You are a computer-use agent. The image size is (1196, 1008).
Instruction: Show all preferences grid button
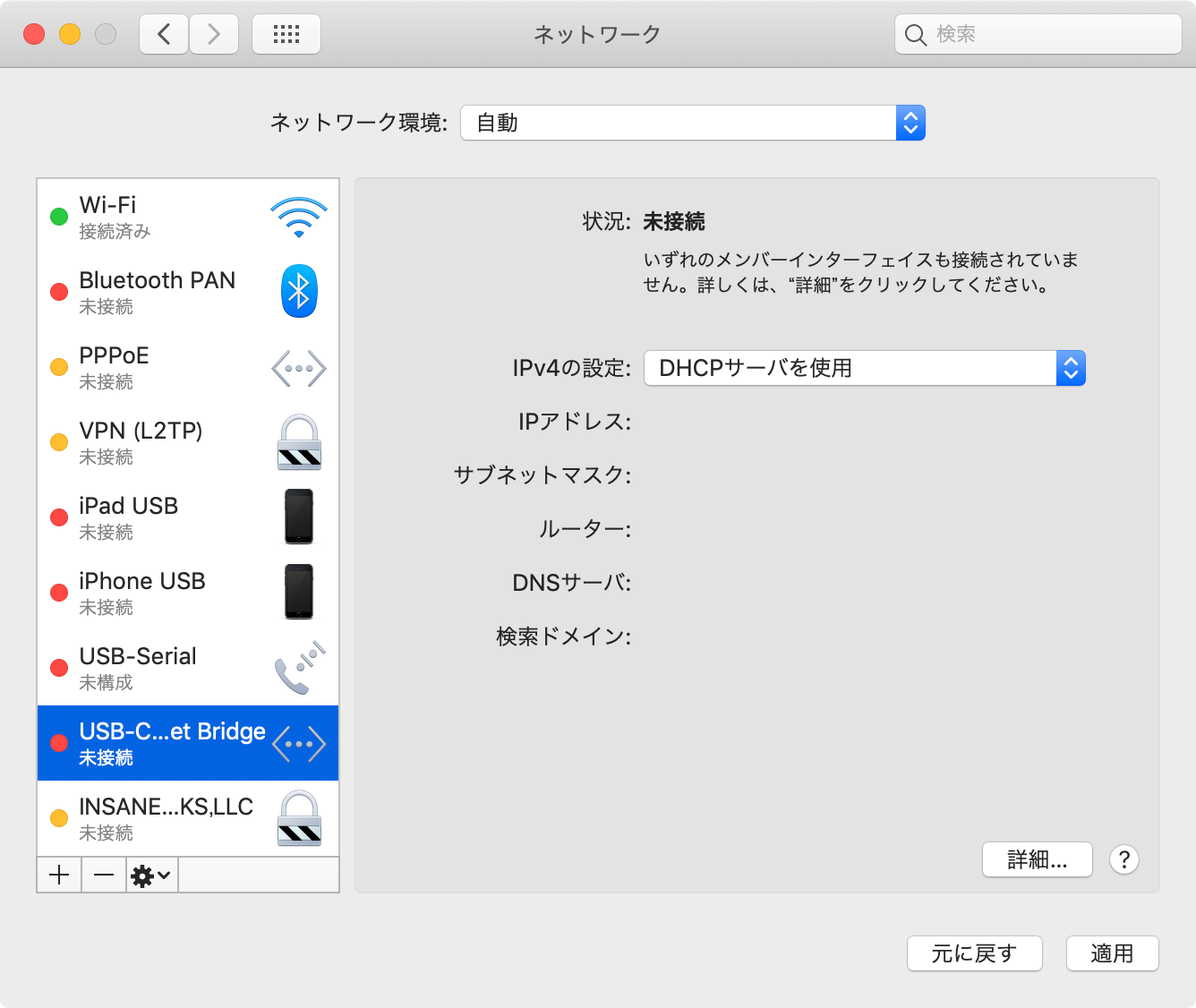(286, 34)
